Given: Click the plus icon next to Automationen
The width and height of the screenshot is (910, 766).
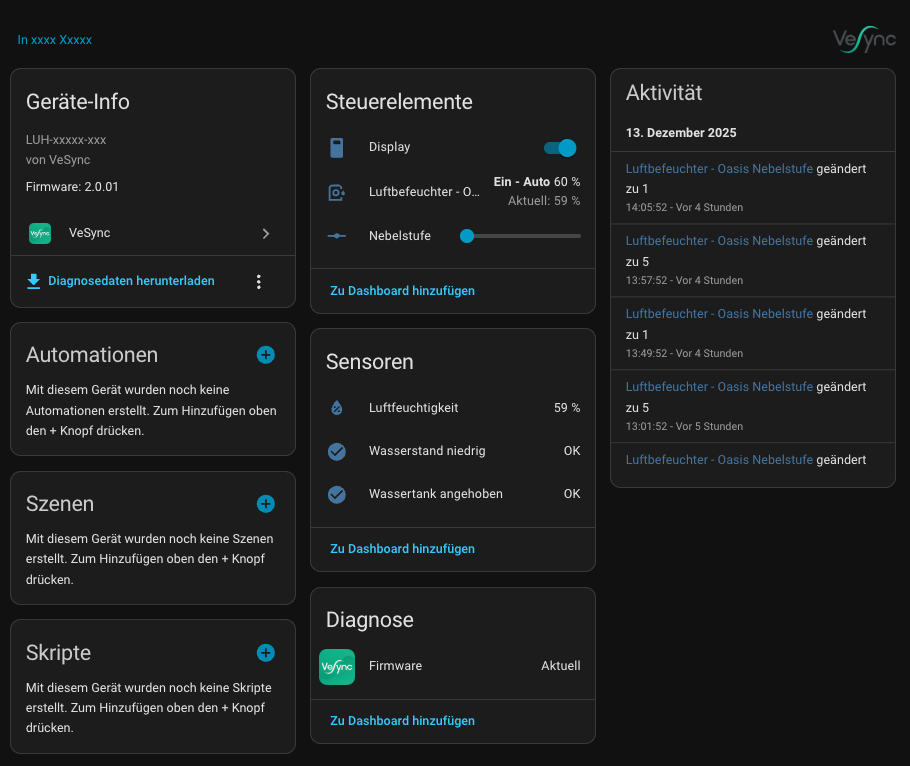Looking at the screenshot, I should (266, 355).
